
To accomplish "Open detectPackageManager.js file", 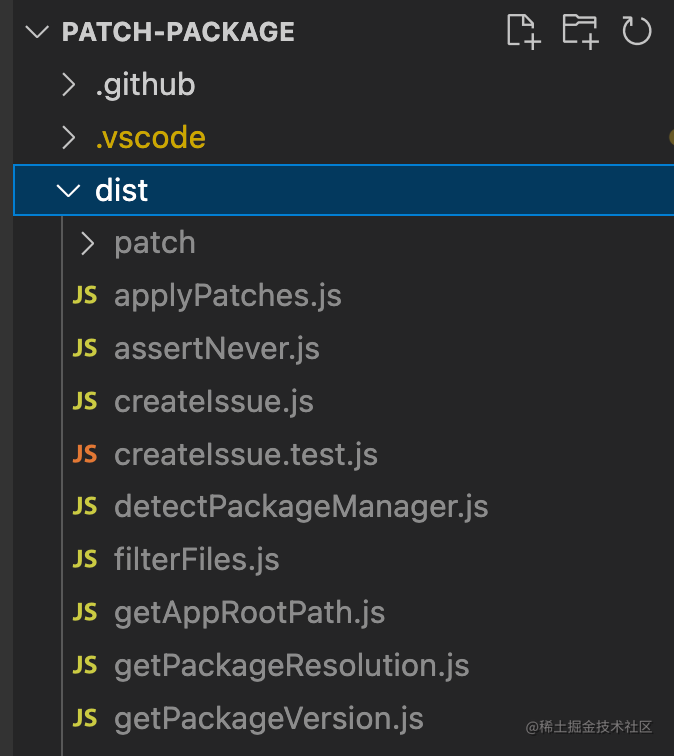I will tap(301, 506).
